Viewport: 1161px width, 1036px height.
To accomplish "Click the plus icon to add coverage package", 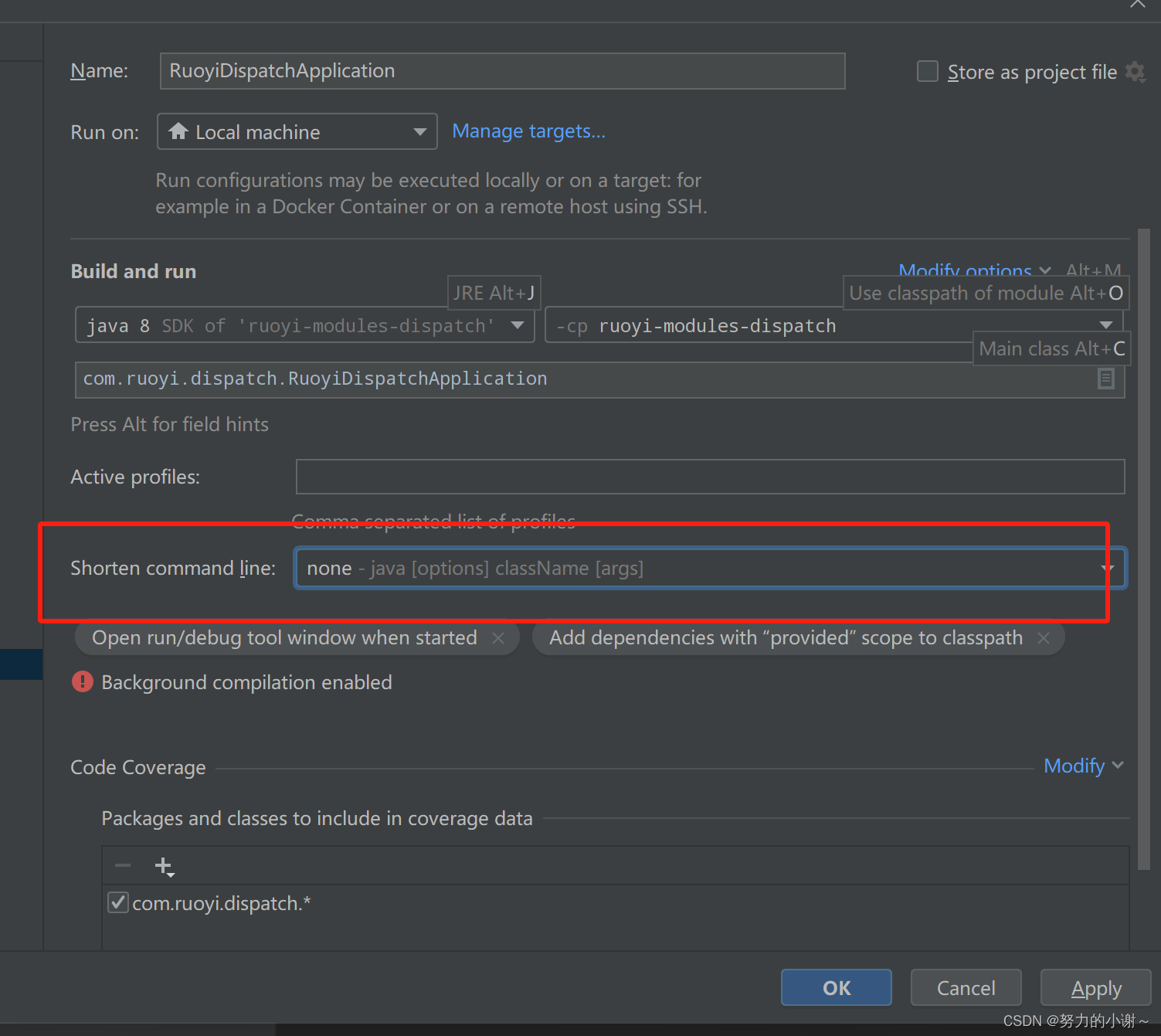I will point(163,865).
